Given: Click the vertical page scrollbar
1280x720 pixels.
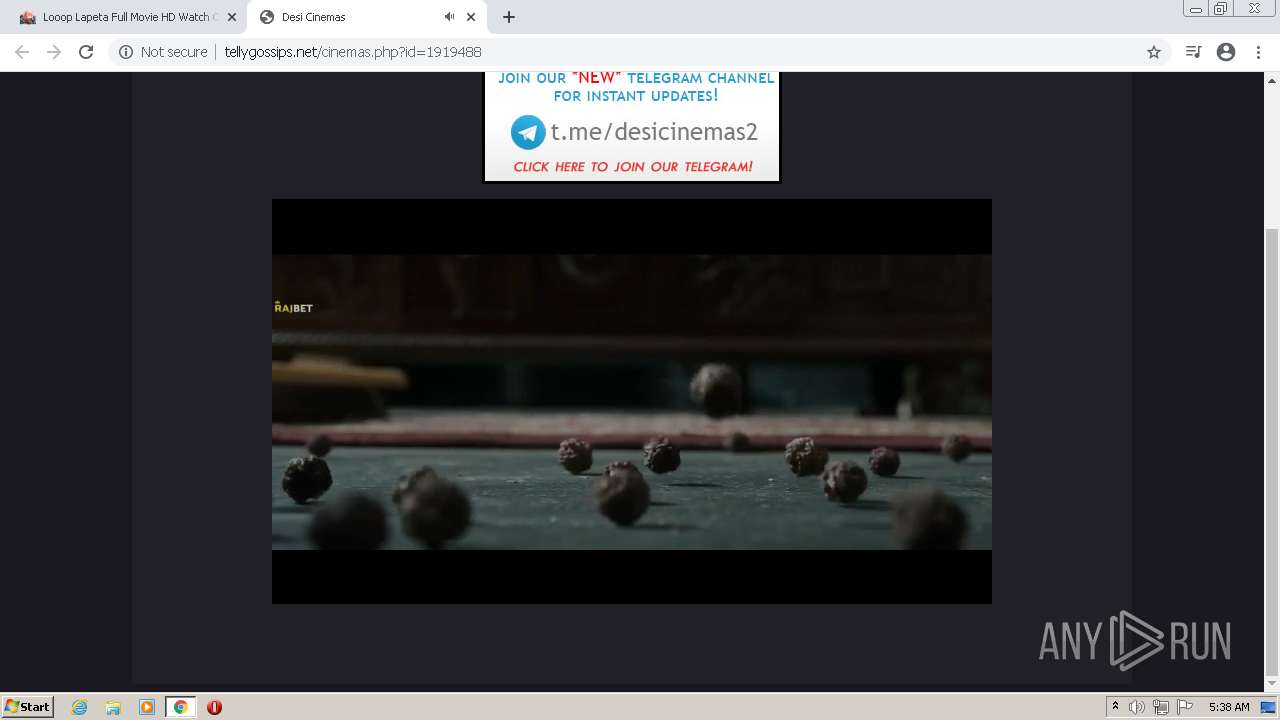Looking at the screenshot, I should point(1272,450).
